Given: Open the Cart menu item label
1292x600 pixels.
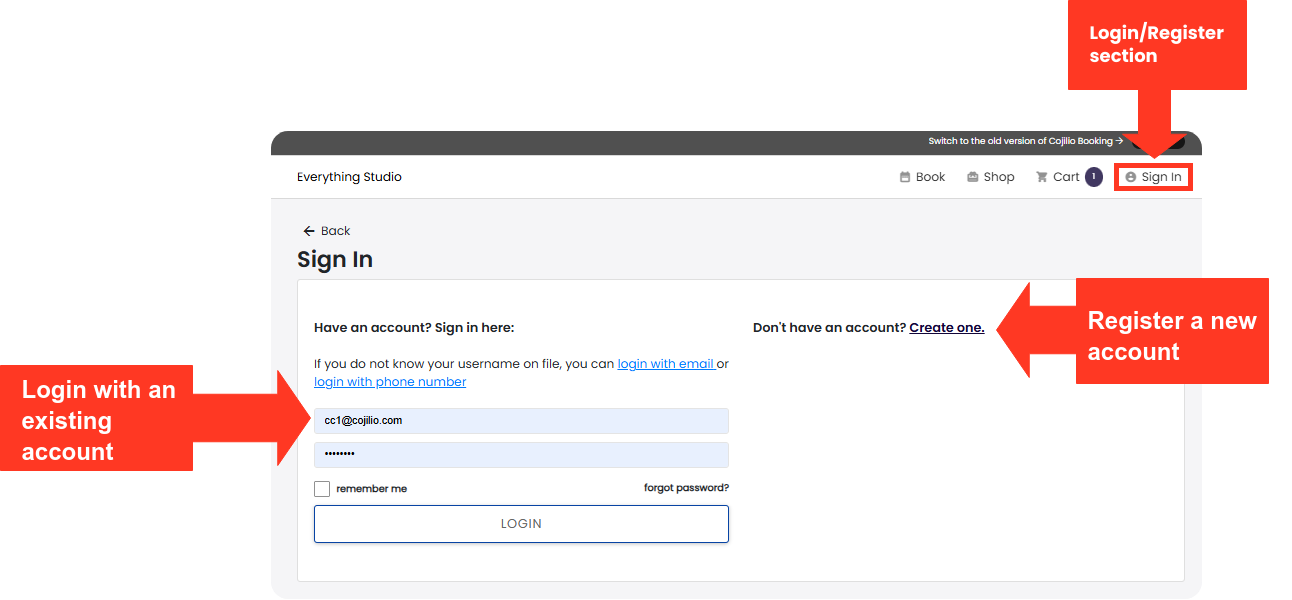Looking at the screenshot, I should point(1066,177).
